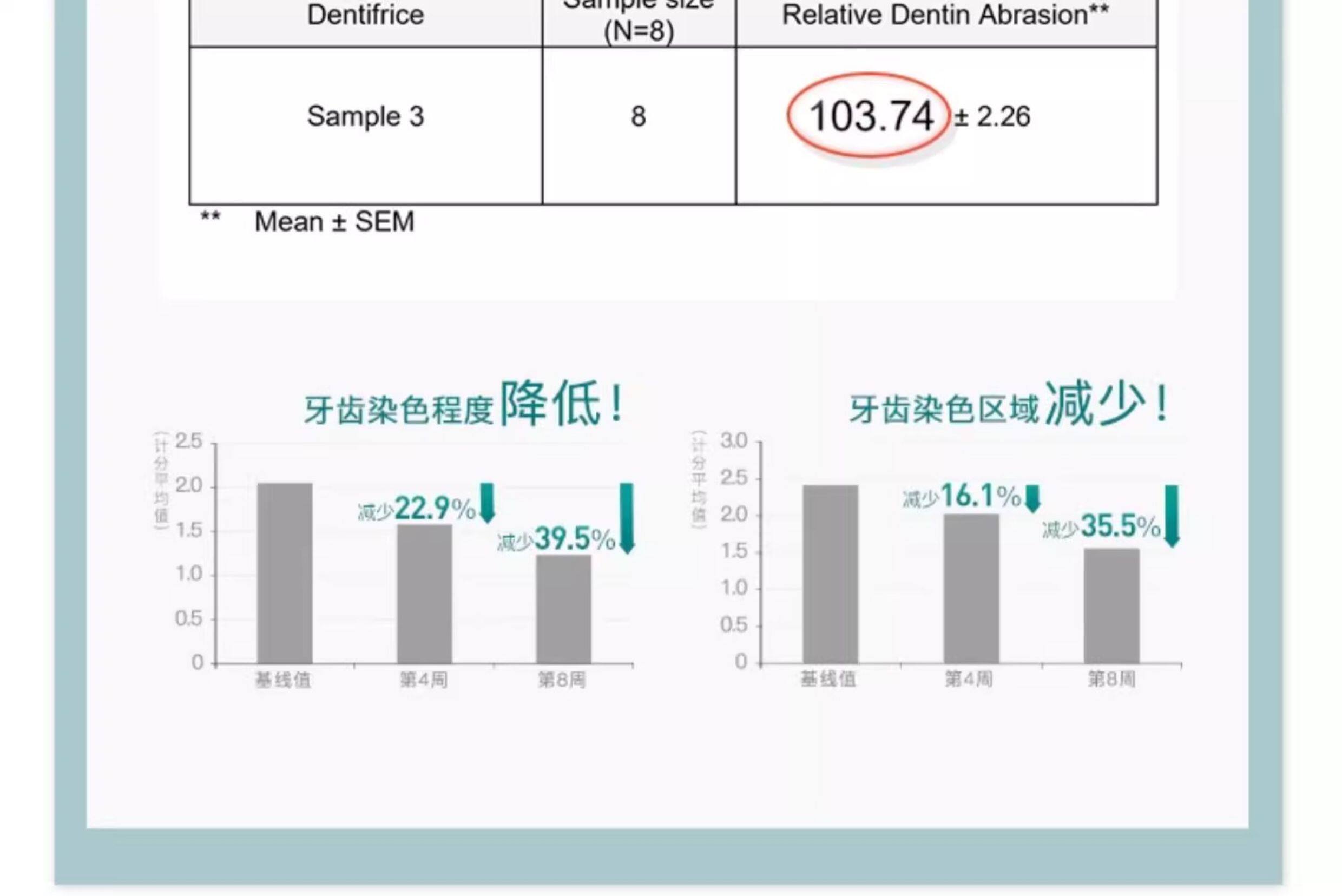Click the 牙齿染色区域减少 heading

coord(1008,406)
